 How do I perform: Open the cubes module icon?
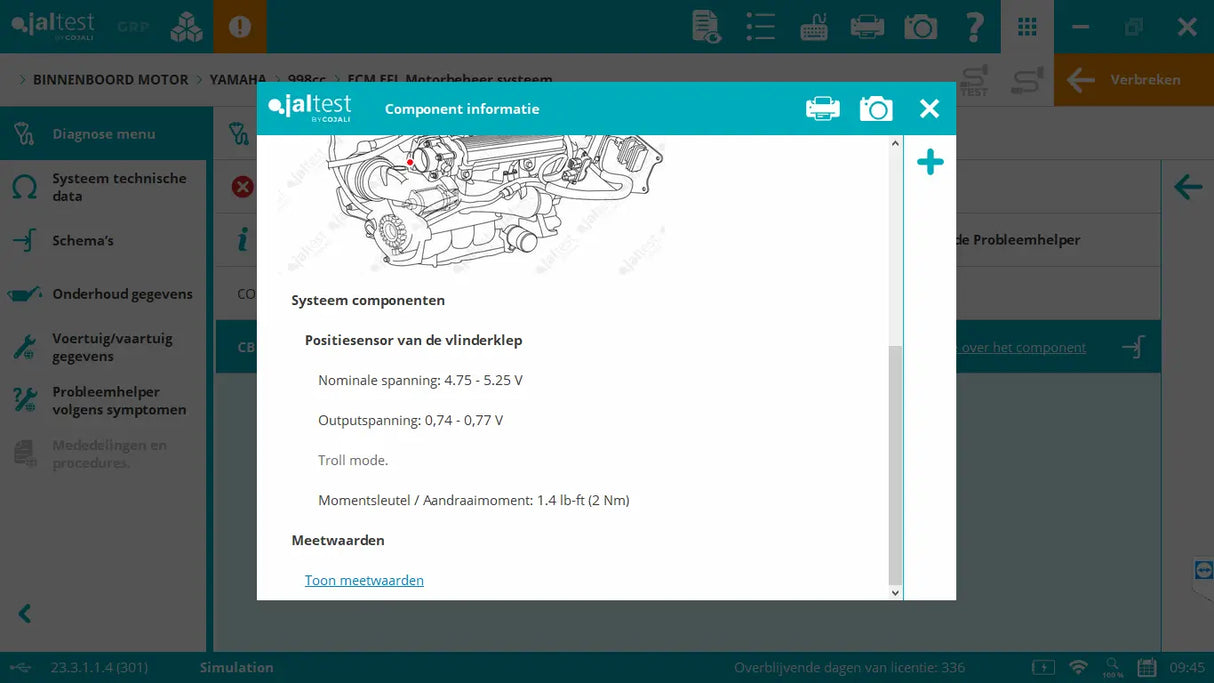(186, 27)
